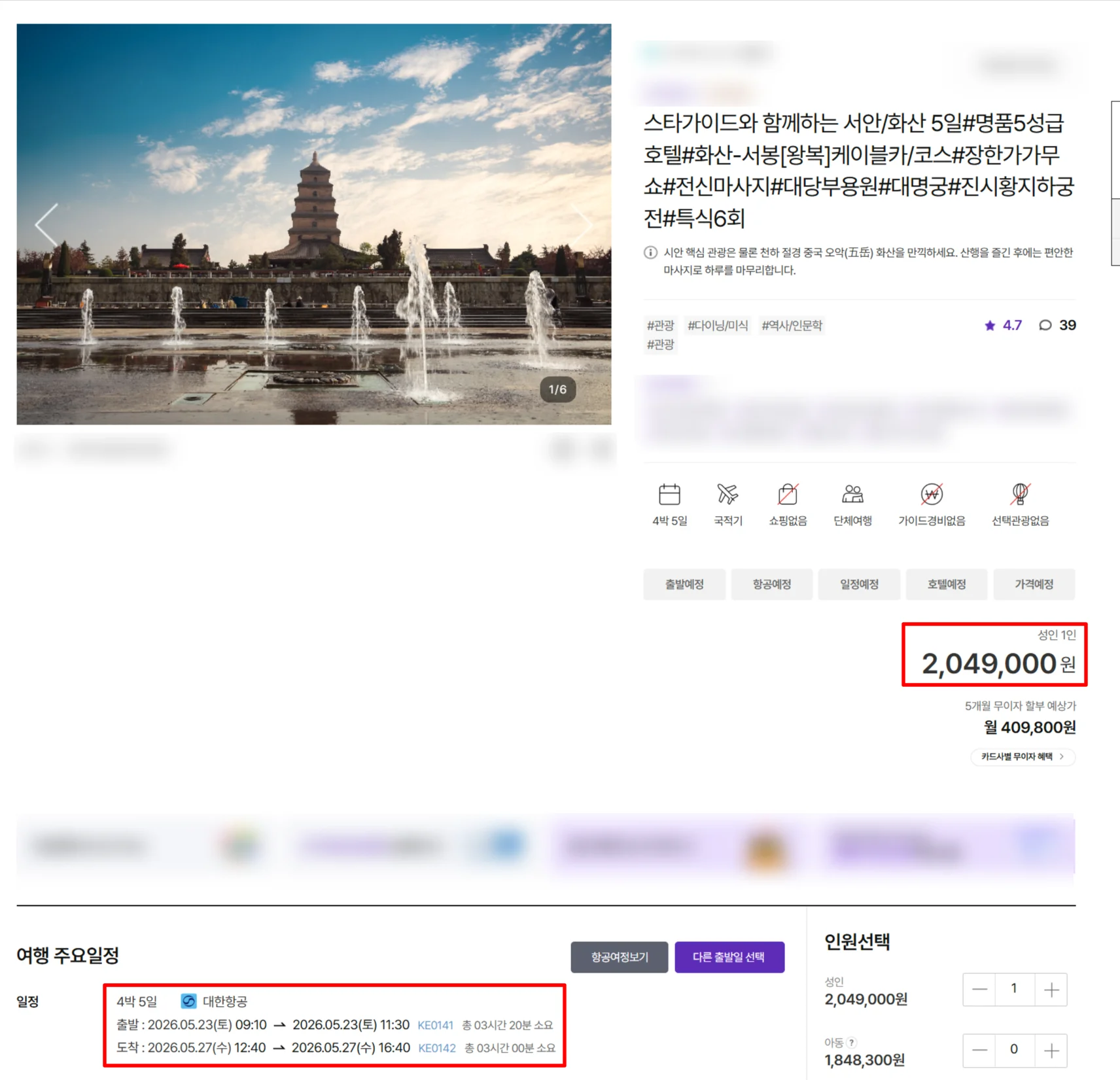Click the 가이드경비없음 won icon
This screenshot has height=1080, width=1120.
tap(932, 495)
